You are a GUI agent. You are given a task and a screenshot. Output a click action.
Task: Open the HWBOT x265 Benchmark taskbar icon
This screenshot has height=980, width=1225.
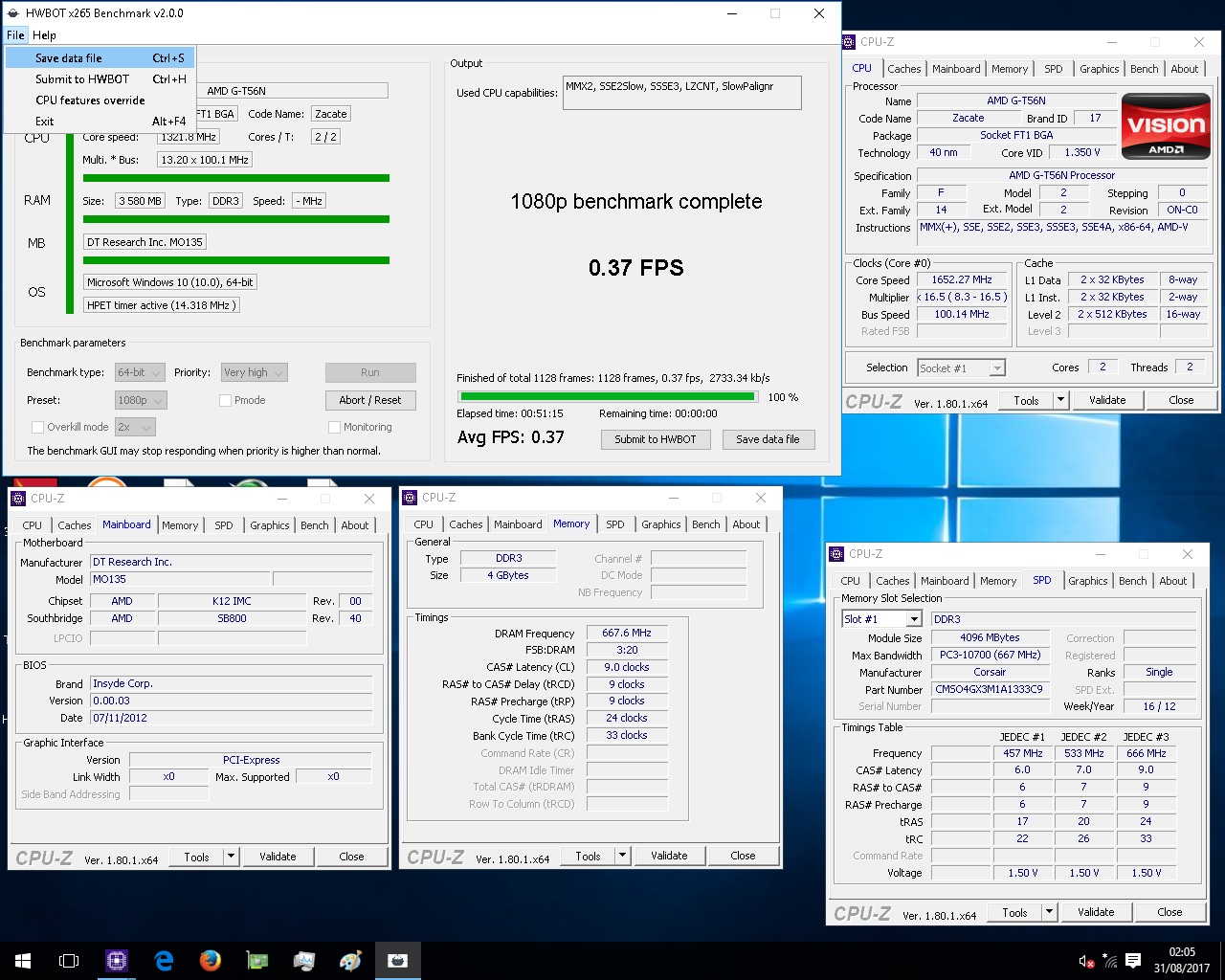[398, 960]
